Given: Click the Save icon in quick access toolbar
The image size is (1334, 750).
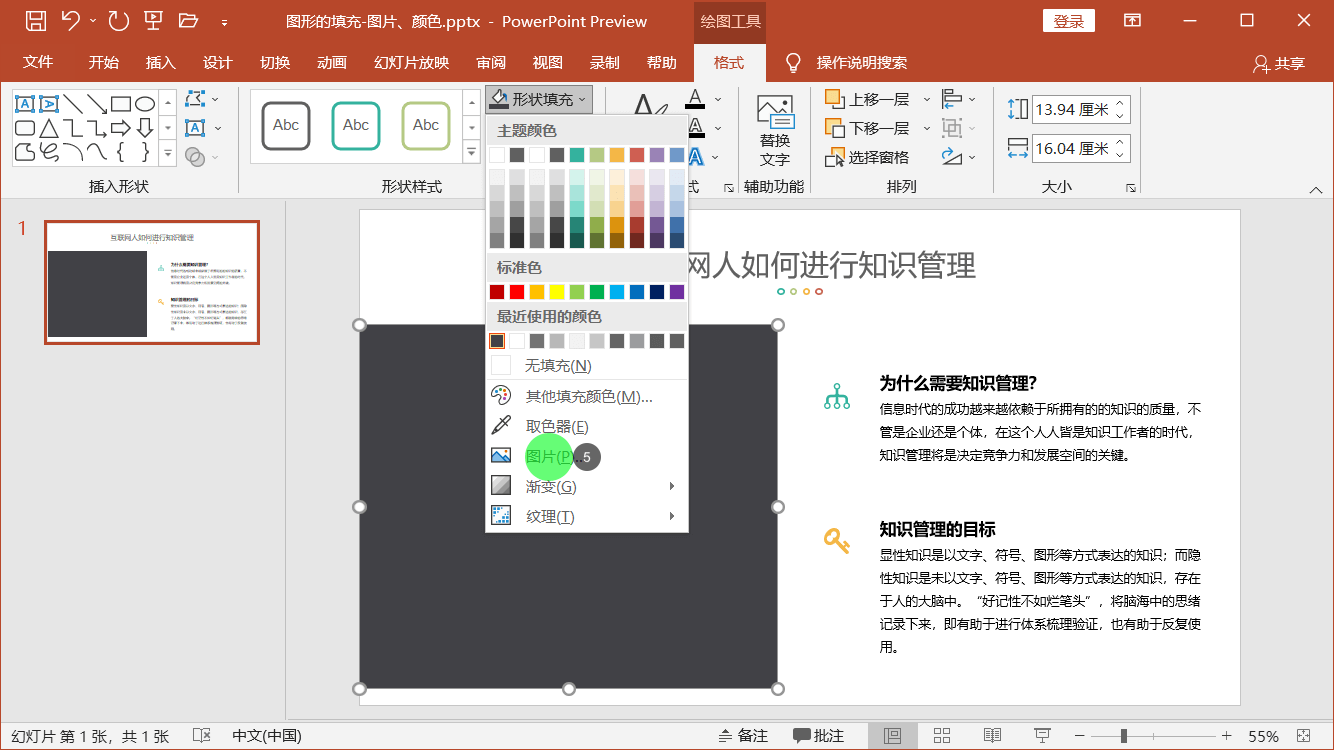Looking at the screenshot, I should pos(35,20).
